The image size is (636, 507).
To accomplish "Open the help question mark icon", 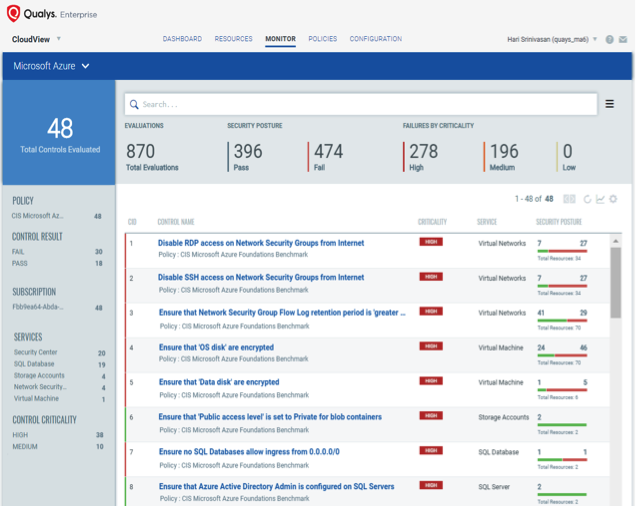I will [609, 40].
